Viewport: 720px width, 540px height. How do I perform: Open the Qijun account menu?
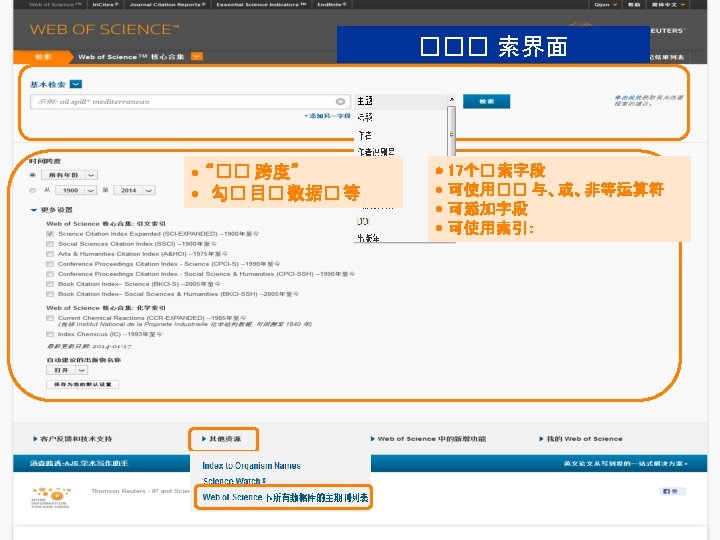point(605,5)
